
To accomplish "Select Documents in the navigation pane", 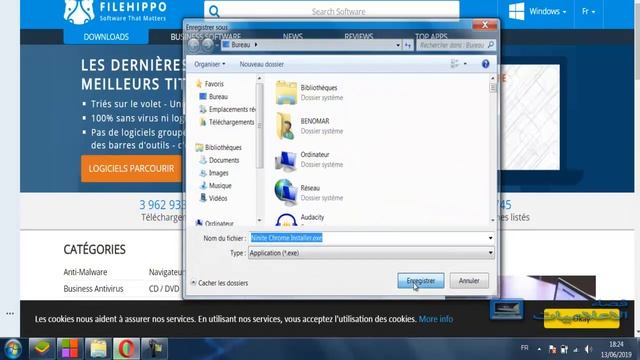I will point(219,160).
